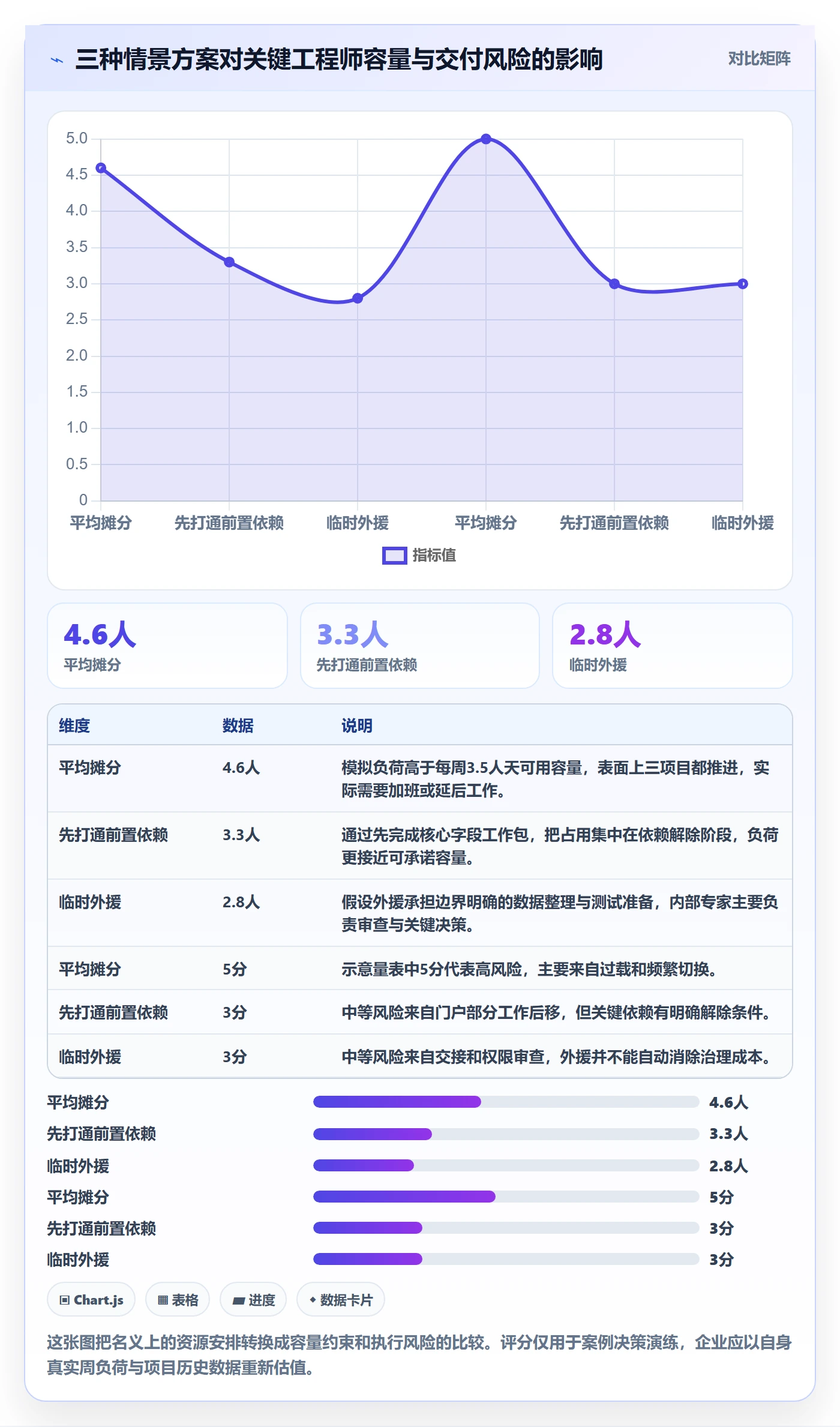
Task: Click the description starting 通过先完成核心字段工作包
Action: (x=560, y=846)
